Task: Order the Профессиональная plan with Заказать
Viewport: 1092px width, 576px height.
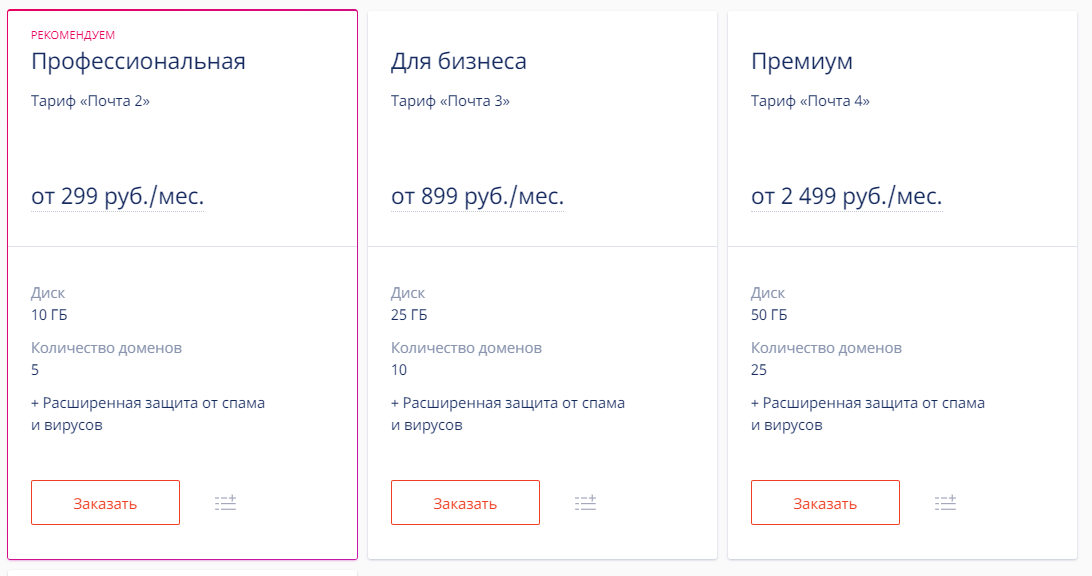Action: pos(105,503)
